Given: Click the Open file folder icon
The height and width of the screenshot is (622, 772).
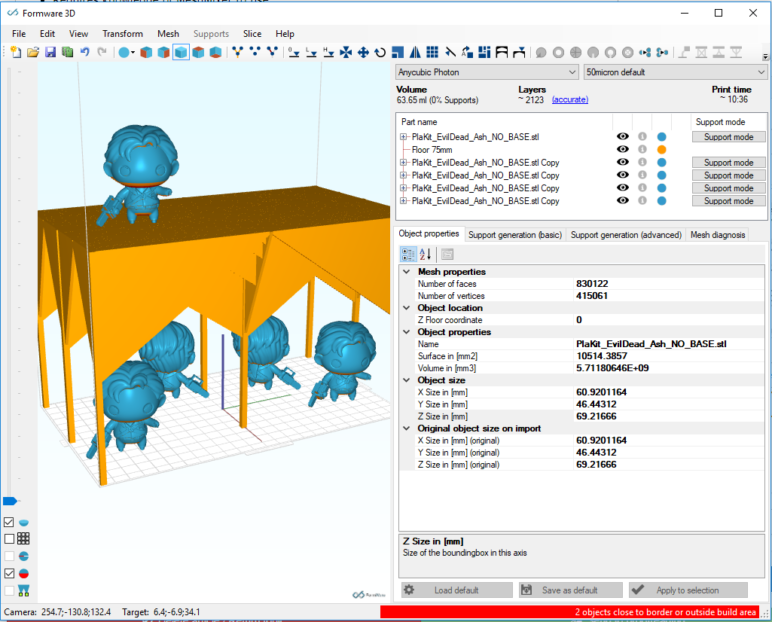Looking at the screenshot, I should [33, 52].
